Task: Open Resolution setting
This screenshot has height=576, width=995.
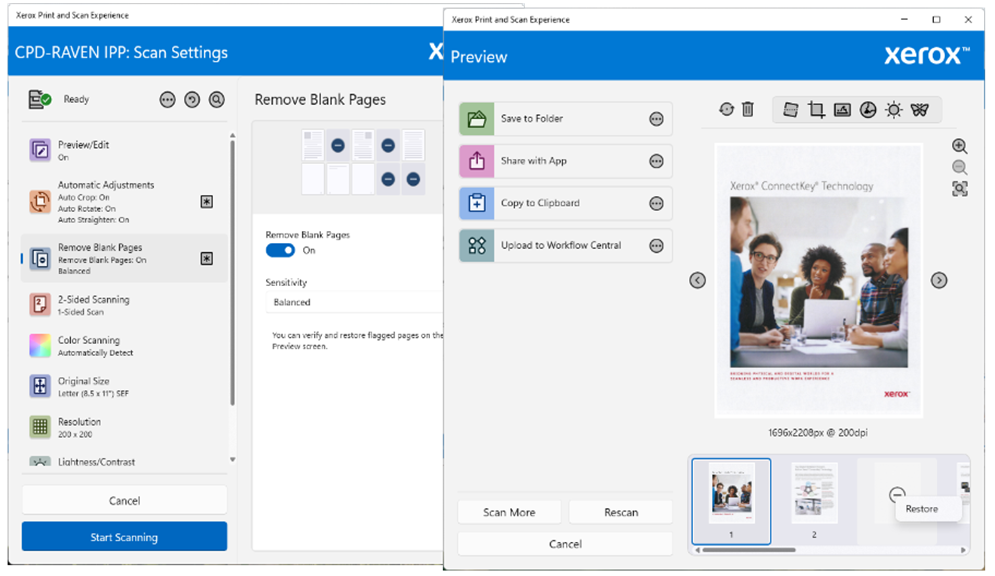Action: click(x=124, y=428)
